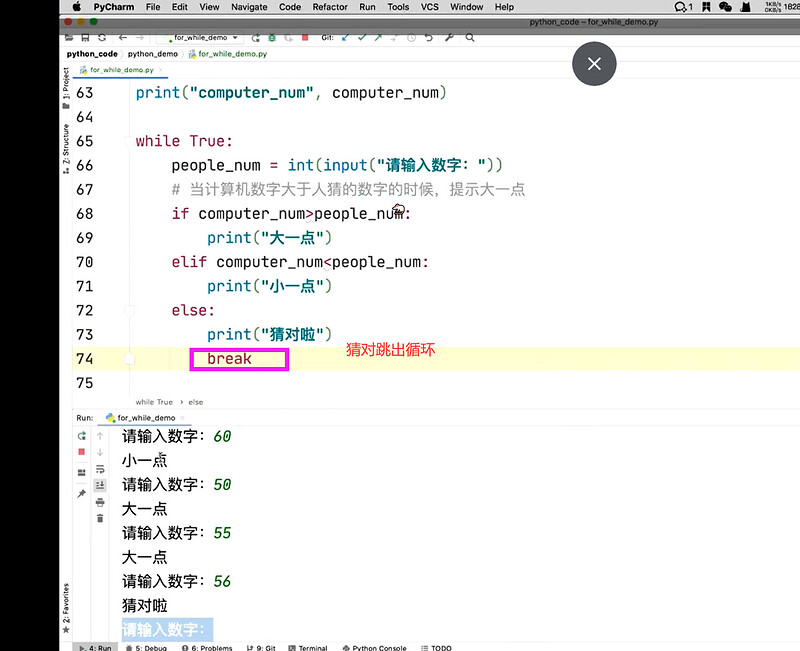Image resolution: width=800 pixels, height=651 pixels.
Task: Click the Synchronize refresh icon in toolbar
Action: click(x=102, y=38)
